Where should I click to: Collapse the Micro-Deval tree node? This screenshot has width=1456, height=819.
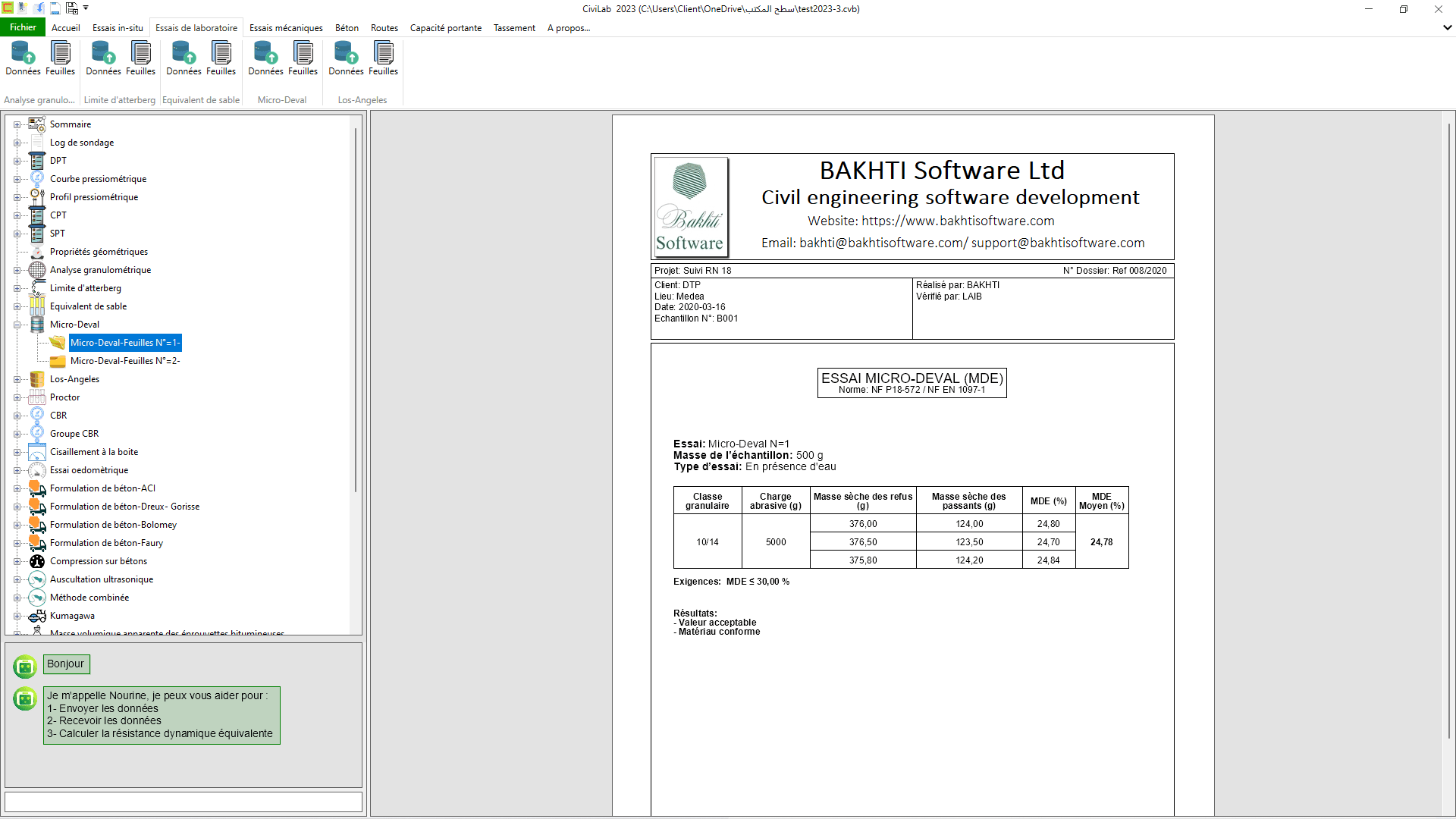point(17,325)
